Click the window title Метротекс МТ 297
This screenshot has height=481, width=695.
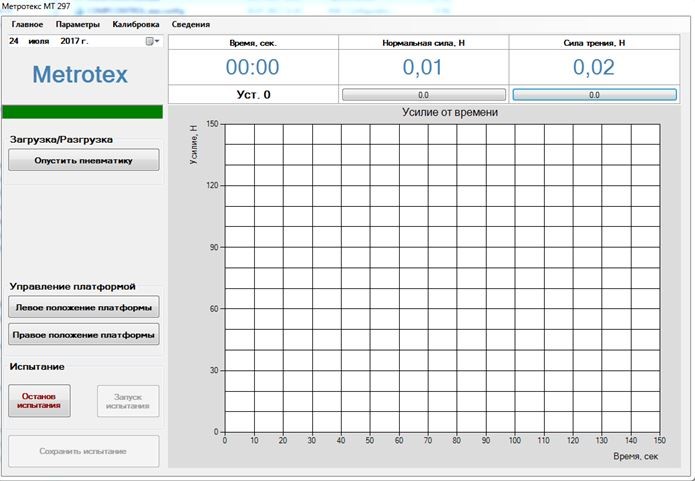tap(36, 6)
